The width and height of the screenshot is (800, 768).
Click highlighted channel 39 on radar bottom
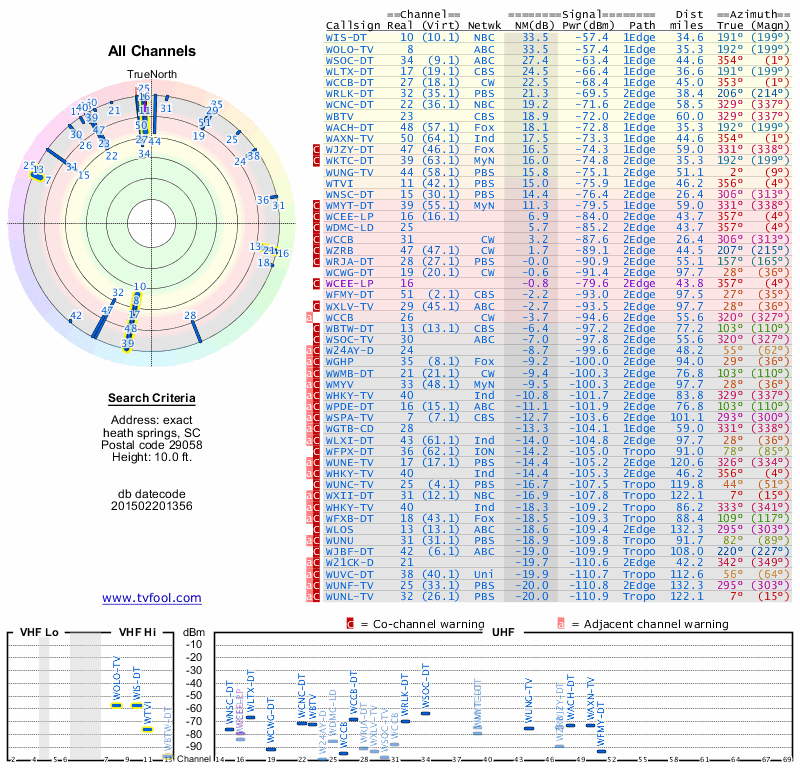(x=128, y=344)
